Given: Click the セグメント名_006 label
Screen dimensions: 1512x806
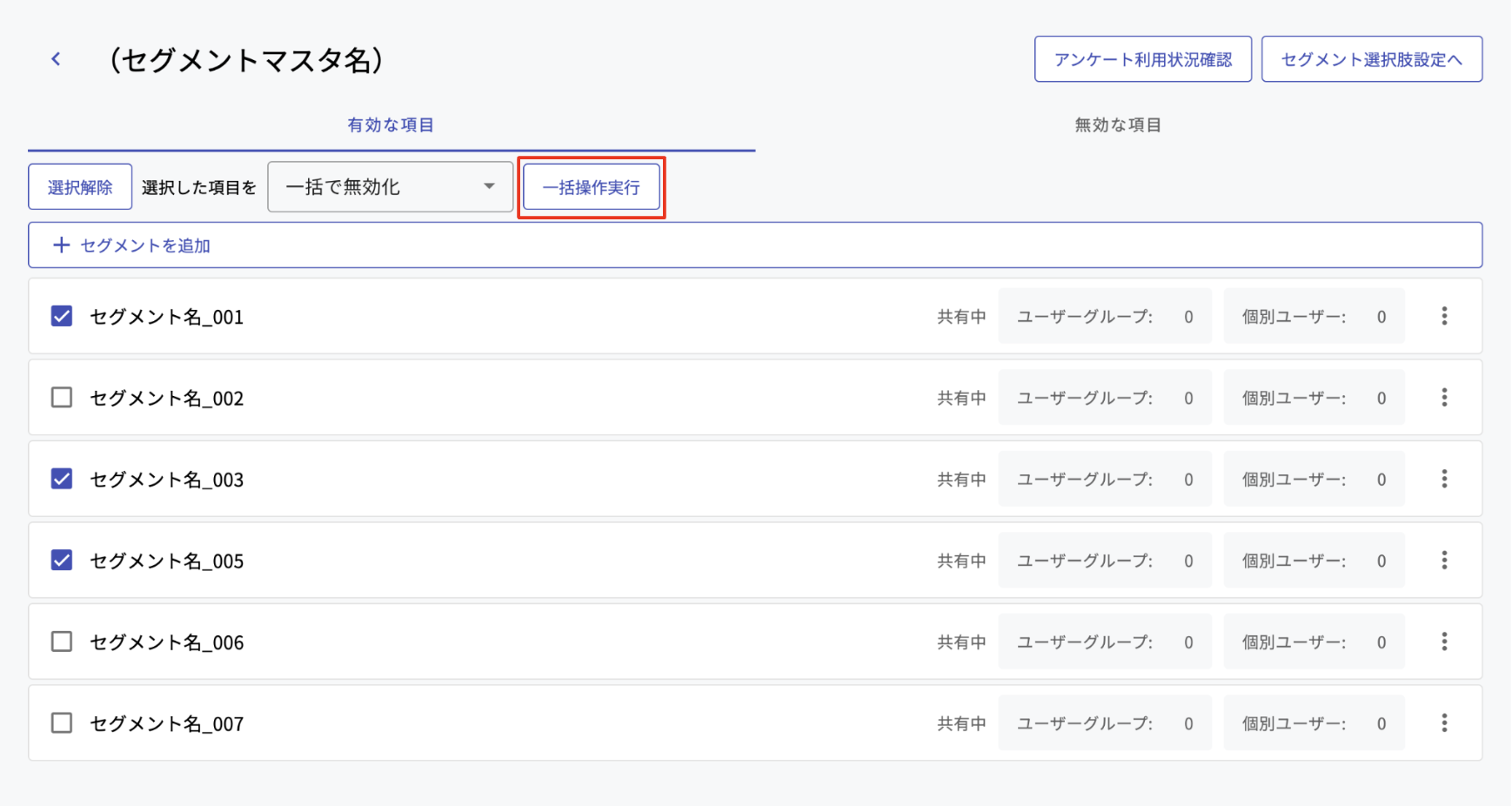Looking at the screenshot, I should click(167, 642).
